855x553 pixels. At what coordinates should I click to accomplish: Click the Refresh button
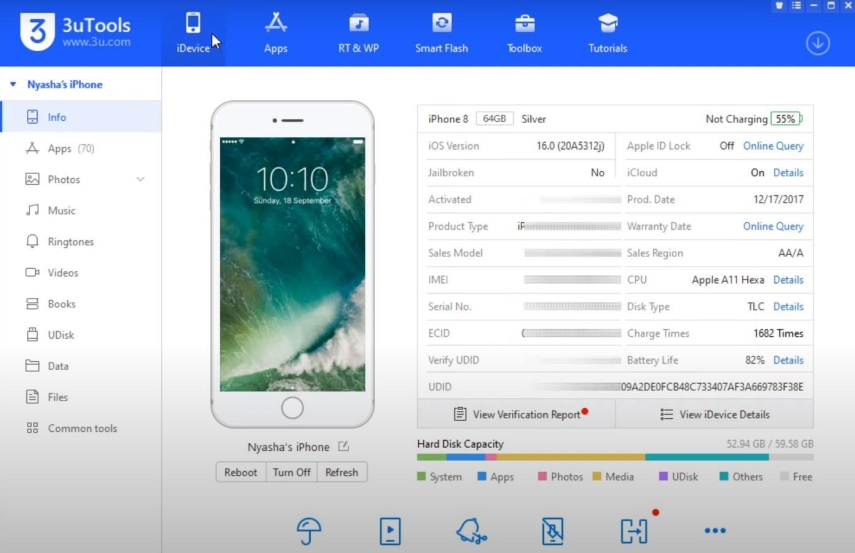[x=342, y=472]
